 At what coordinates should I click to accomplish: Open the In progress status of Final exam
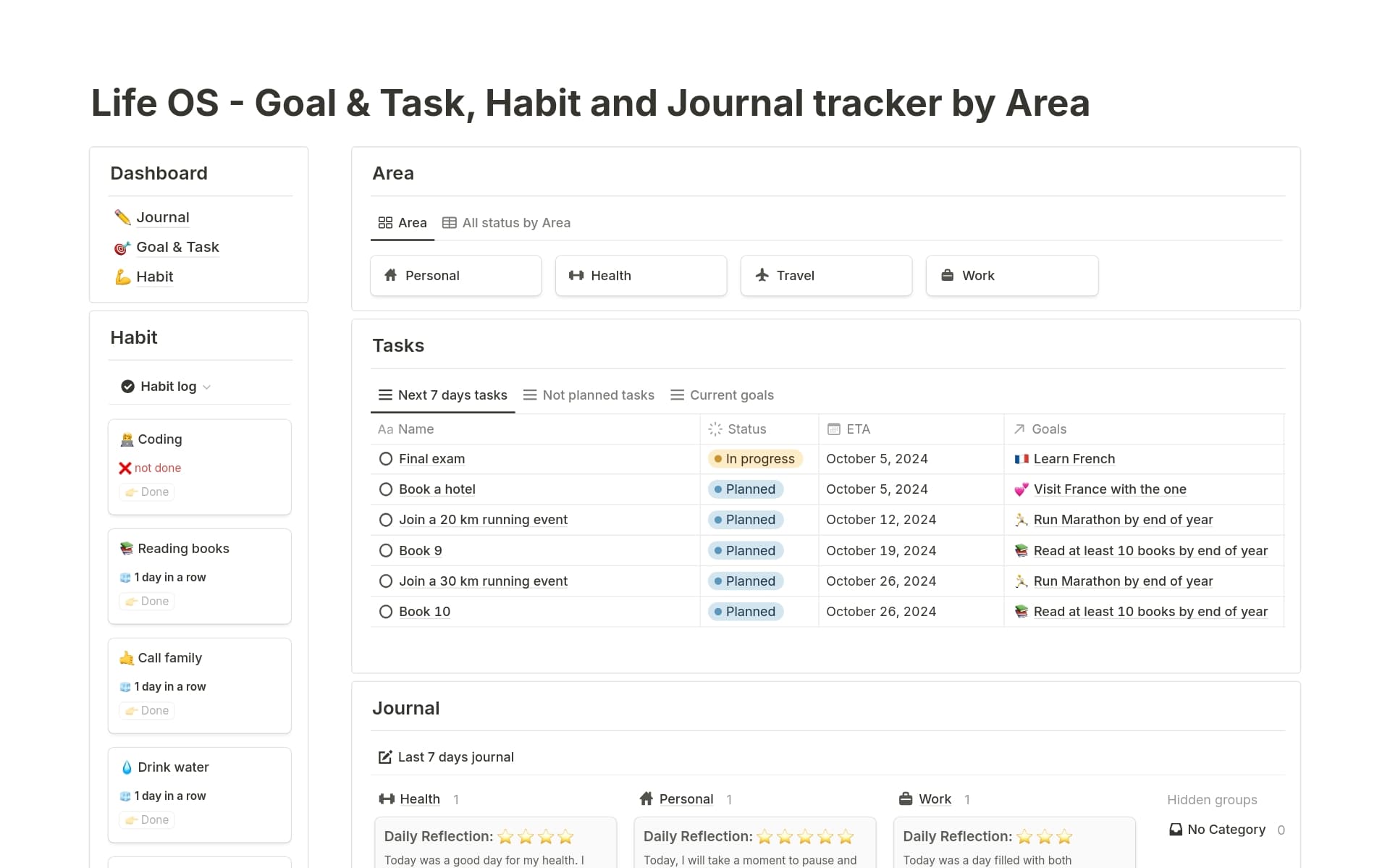click(755, 459)
